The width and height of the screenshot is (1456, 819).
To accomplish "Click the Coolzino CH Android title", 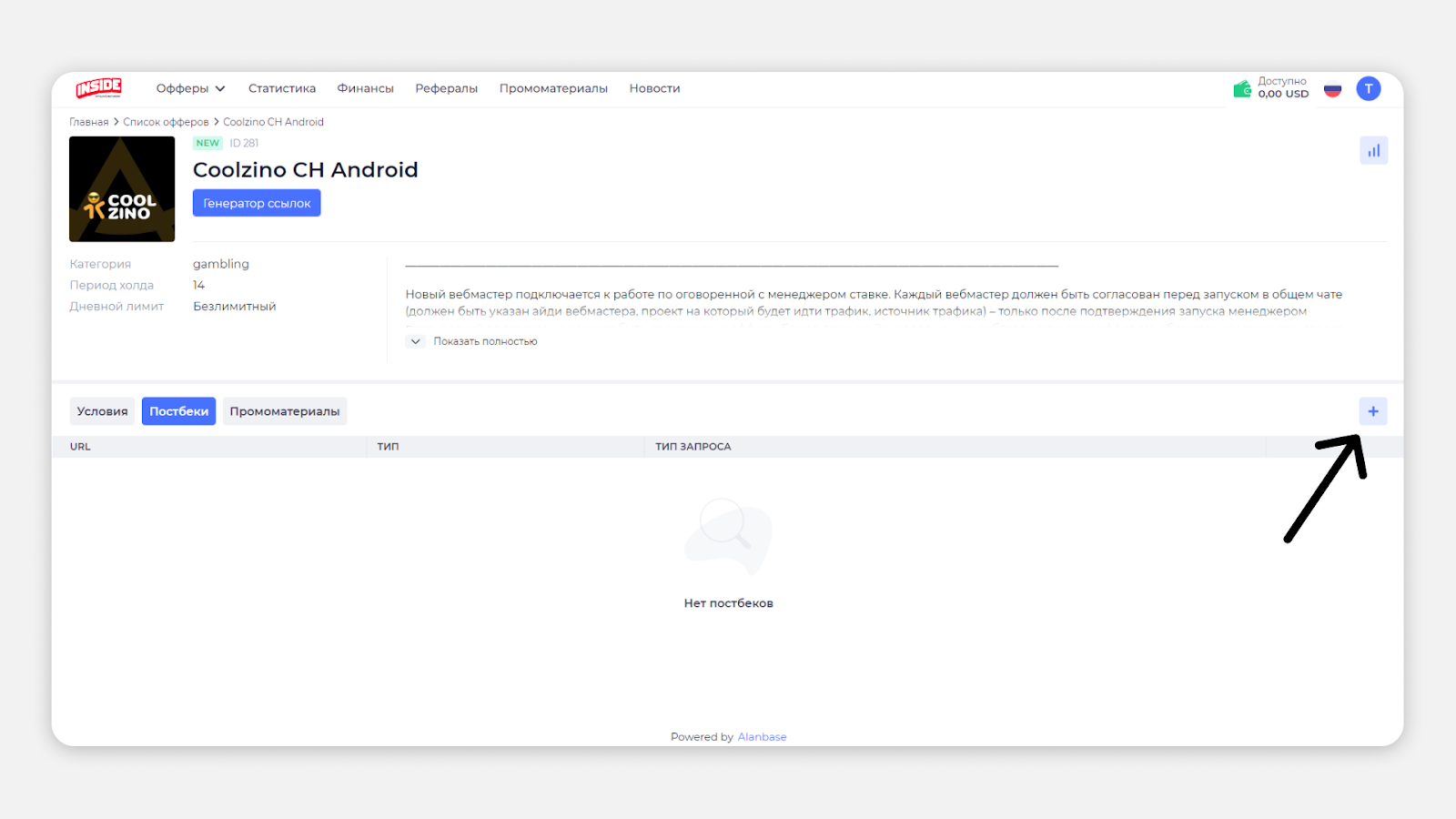I will pyautogui.click(x=306, y=170).
